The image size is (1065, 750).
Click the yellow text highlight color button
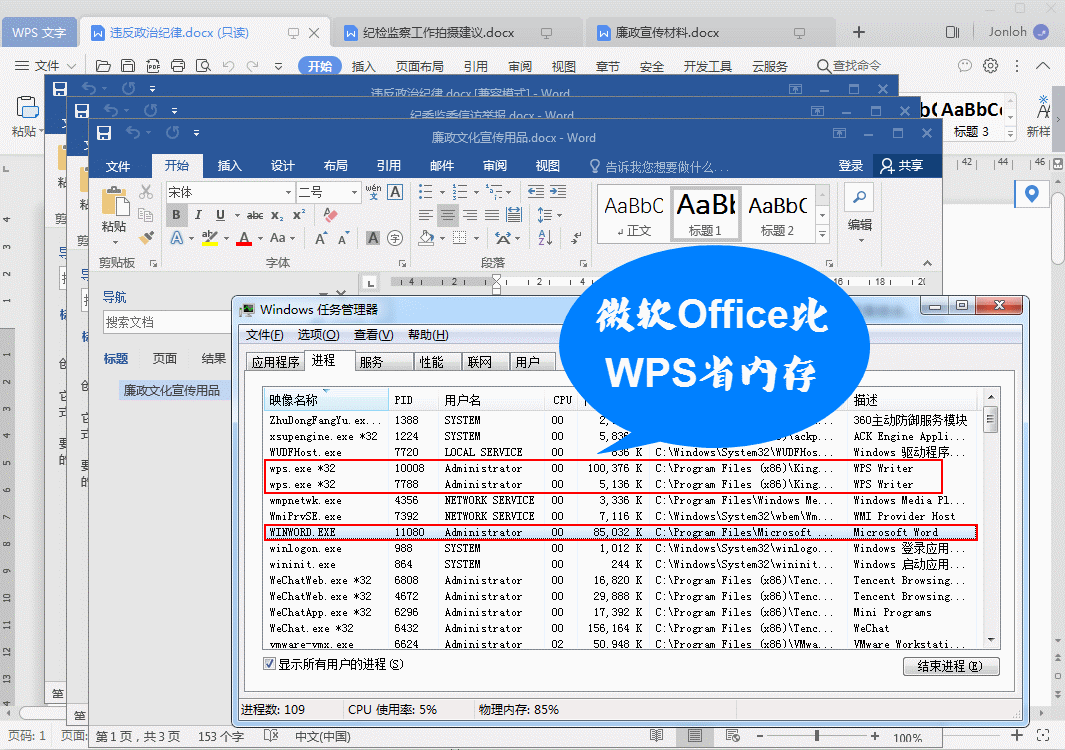pyautogui.click(x=210, y=238)
